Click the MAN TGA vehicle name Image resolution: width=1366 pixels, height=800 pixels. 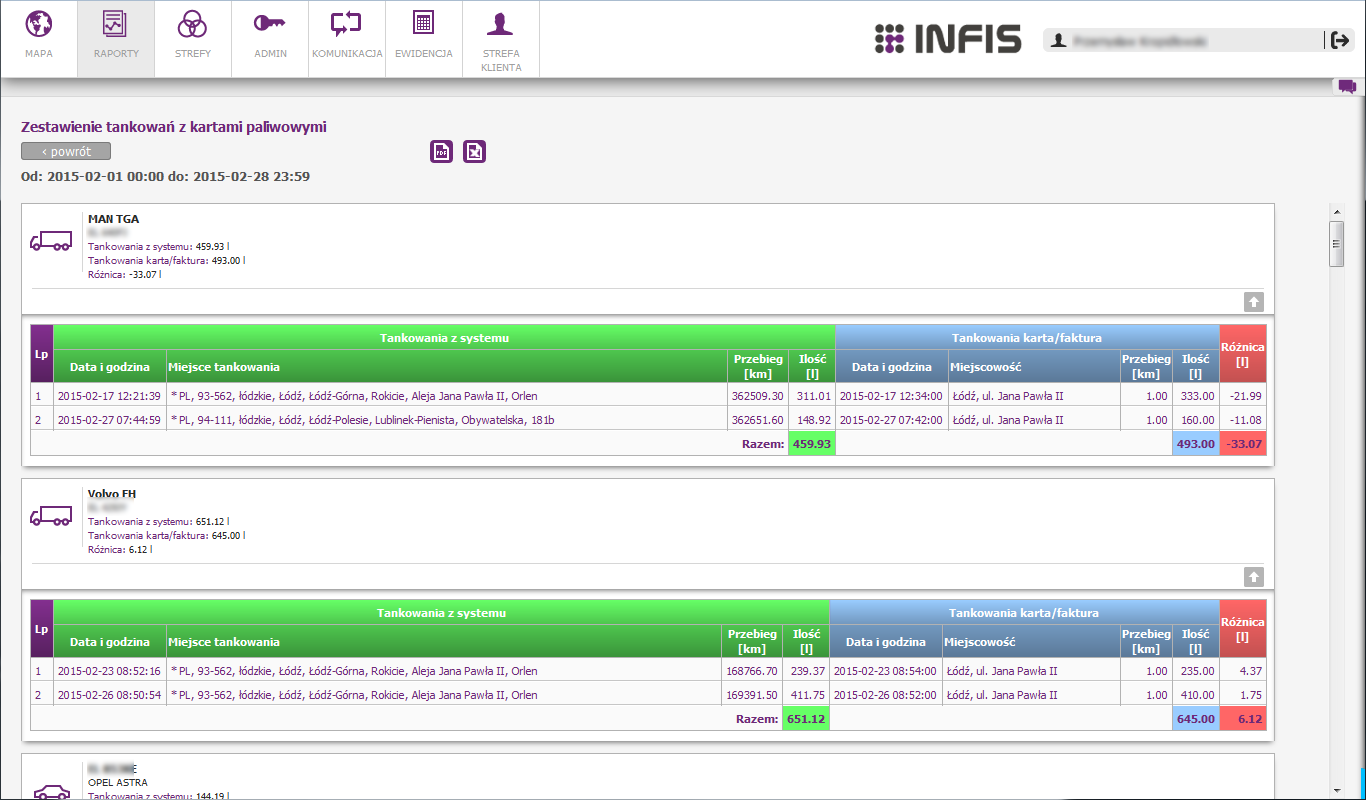coord(113,219)
